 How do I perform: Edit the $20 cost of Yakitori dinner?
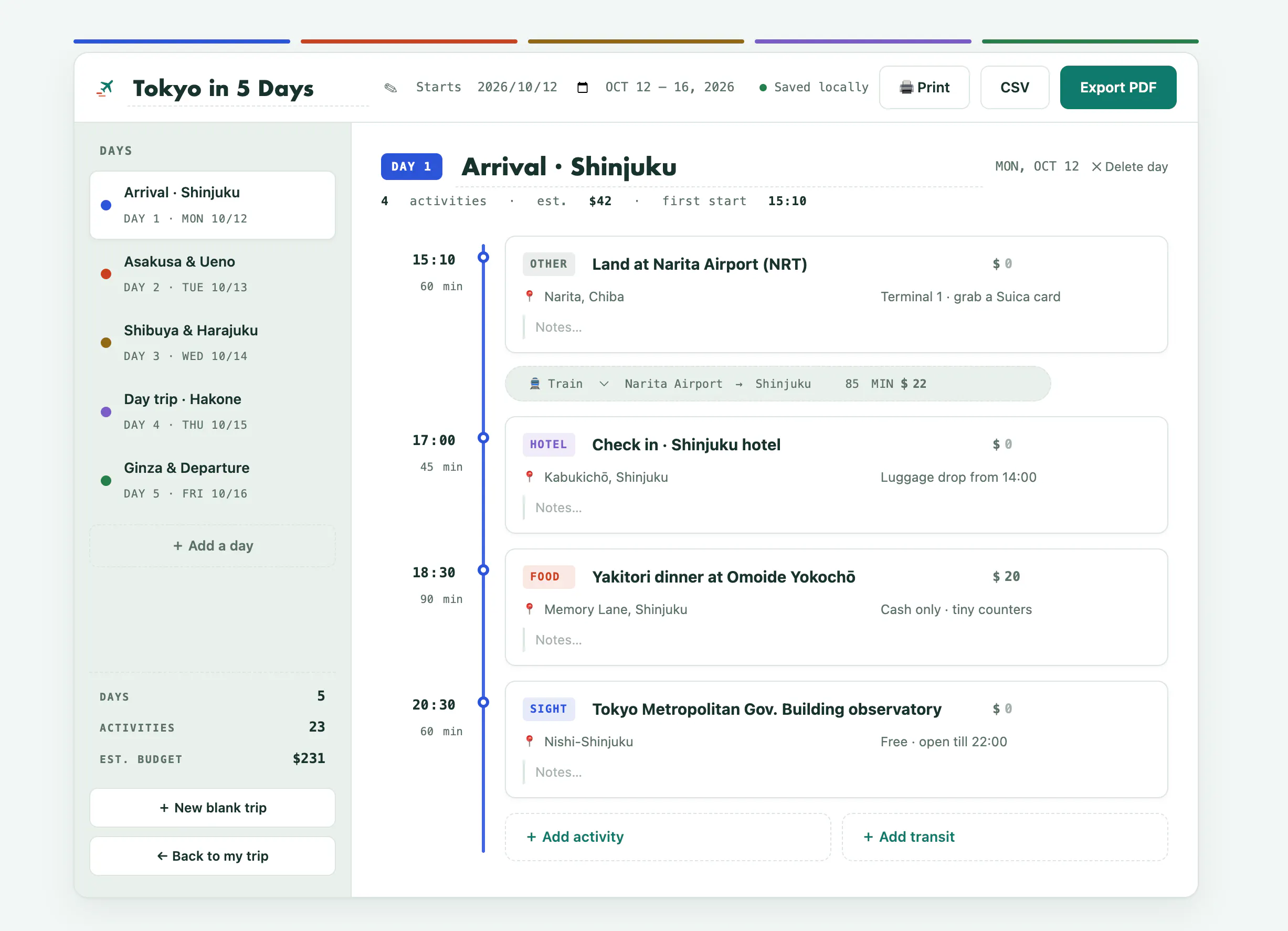(1012, 577)
